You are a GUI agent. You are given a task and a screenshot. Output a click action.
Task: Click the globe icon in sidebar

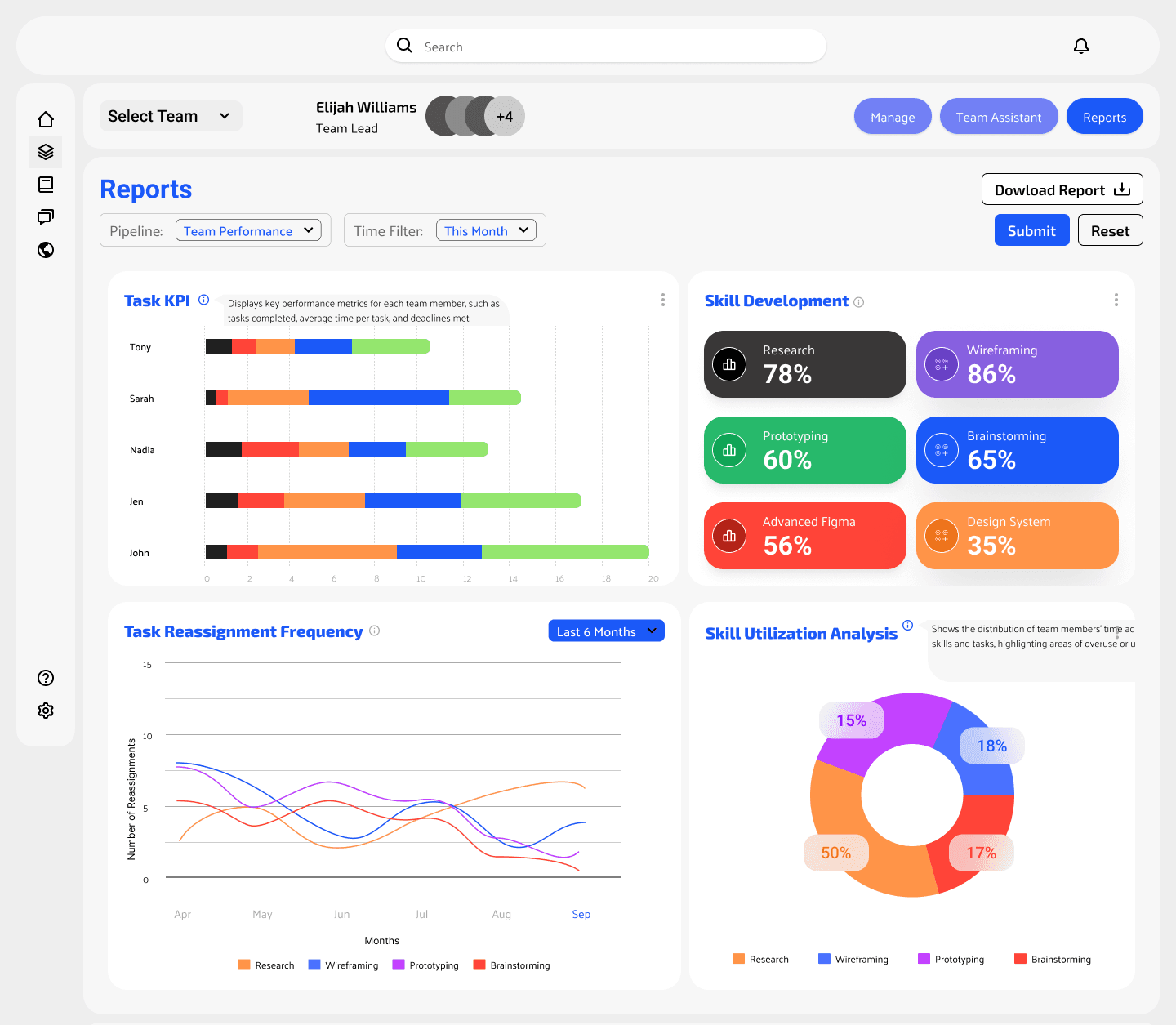tap(46, 250)
